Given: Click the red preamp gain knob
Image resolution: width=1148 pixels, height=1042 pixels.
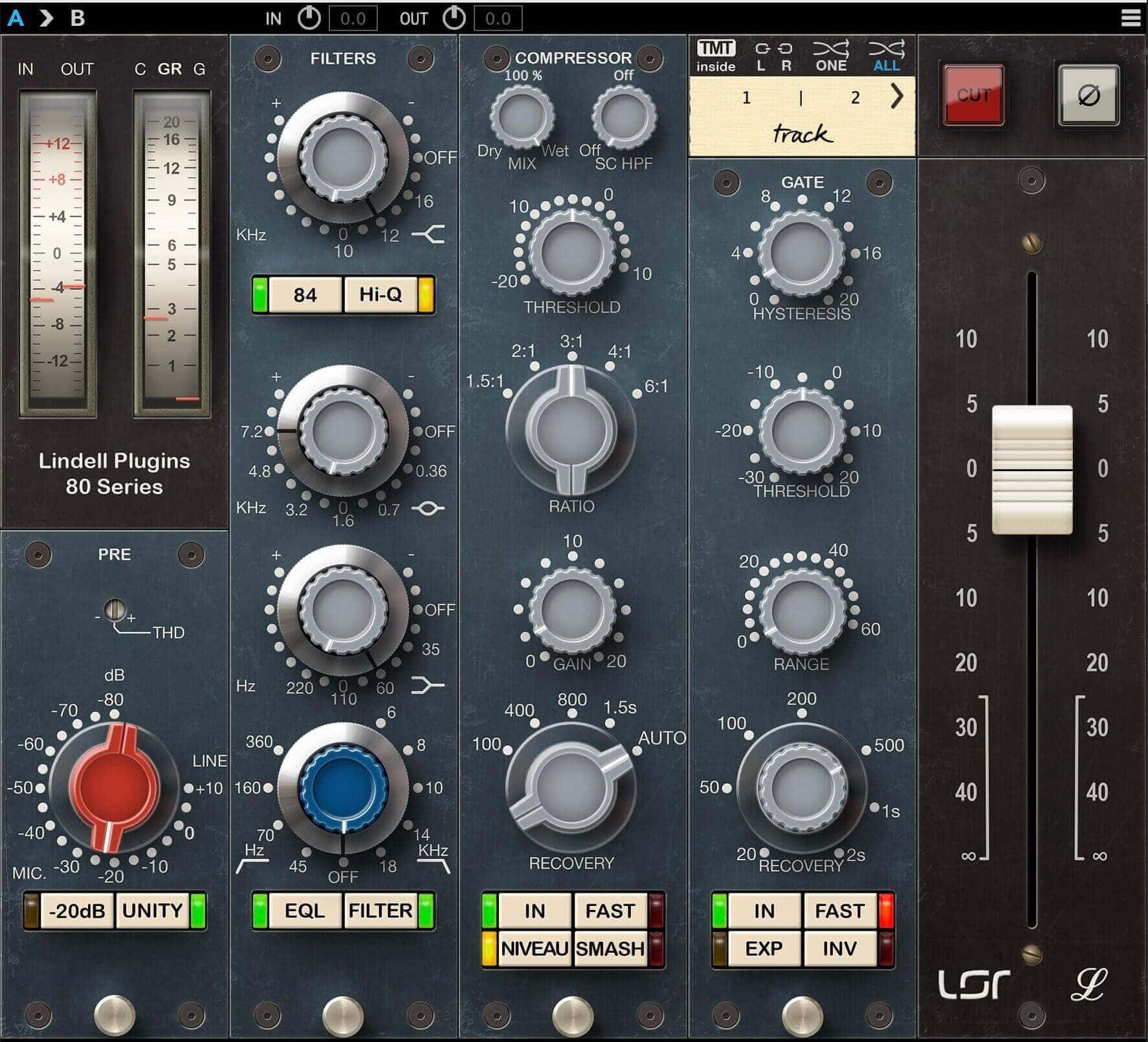Looking at the screenshot, I should click(115, 788).
